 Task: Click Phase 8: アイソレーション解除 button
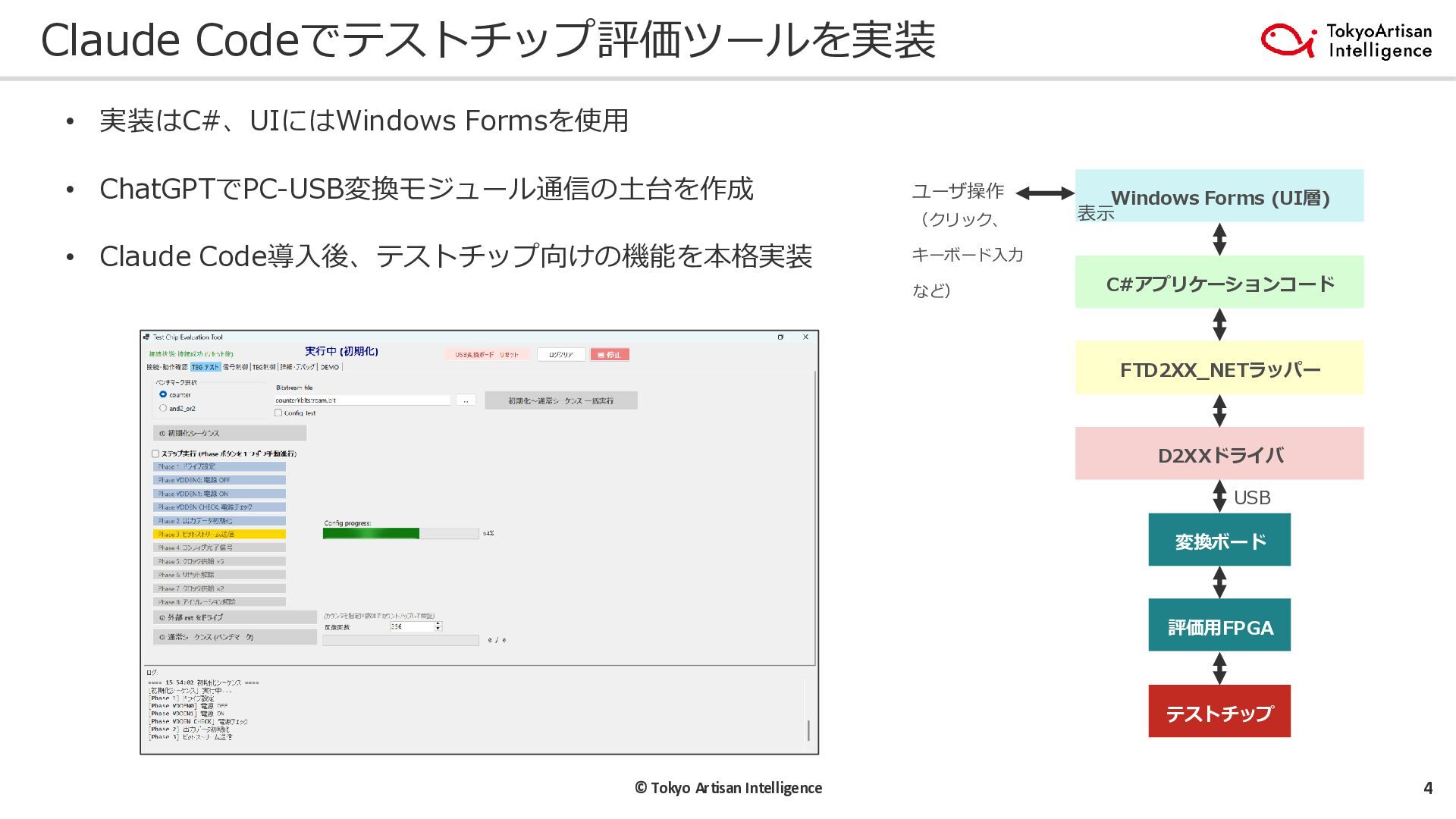219,602
